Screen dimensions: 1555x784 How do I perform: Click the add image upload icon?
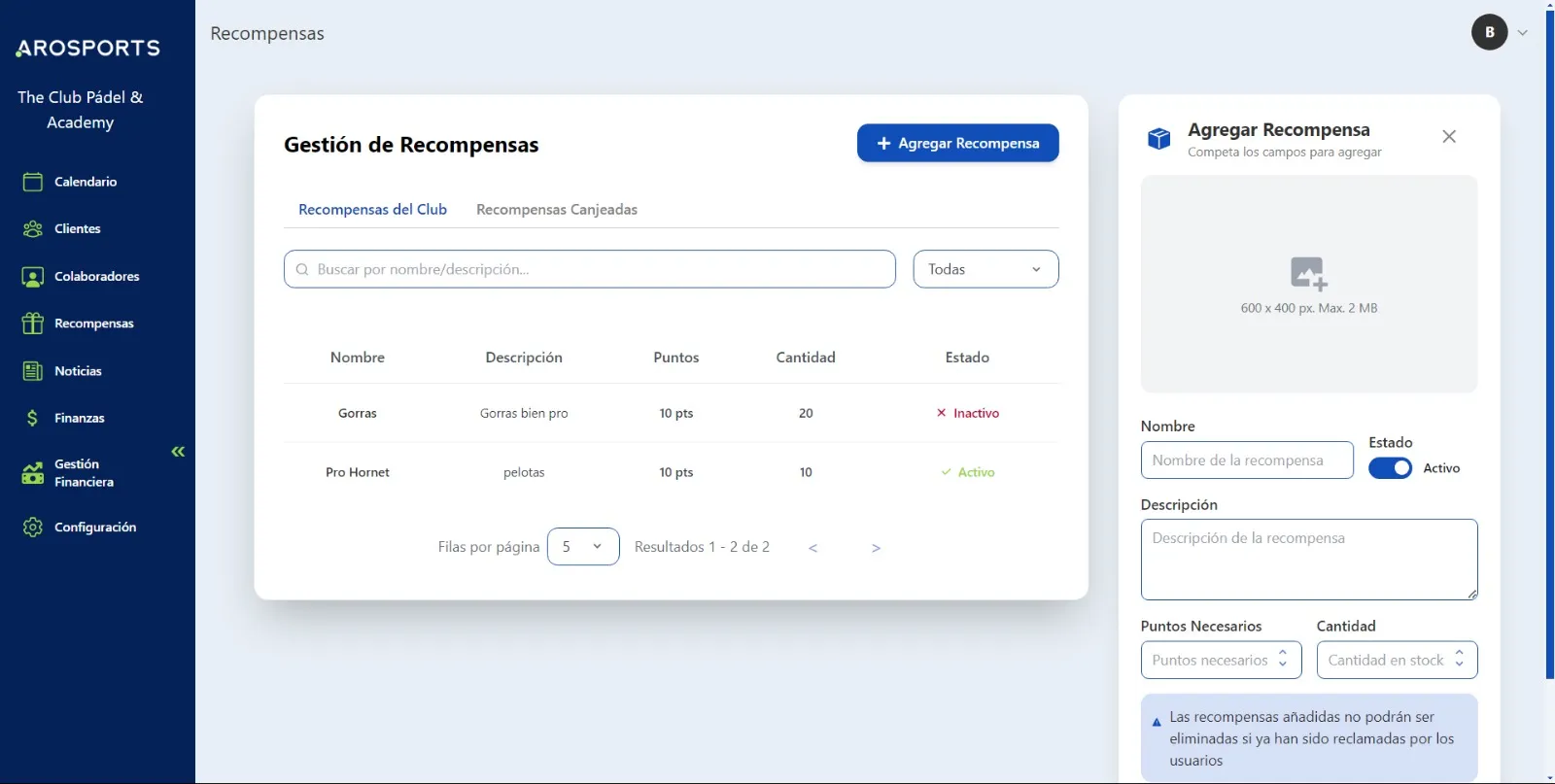click(1308, 274)
